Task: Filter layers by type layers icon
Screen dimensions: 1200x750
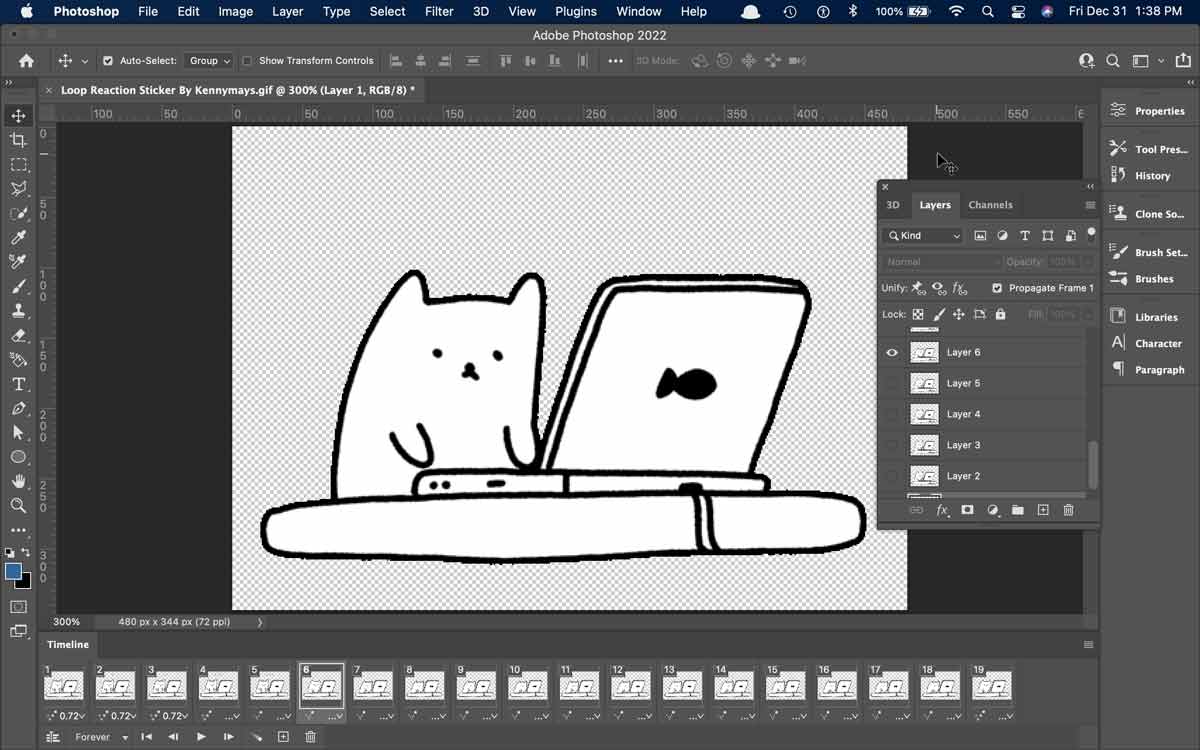Action: click(x=1025, y=236)
